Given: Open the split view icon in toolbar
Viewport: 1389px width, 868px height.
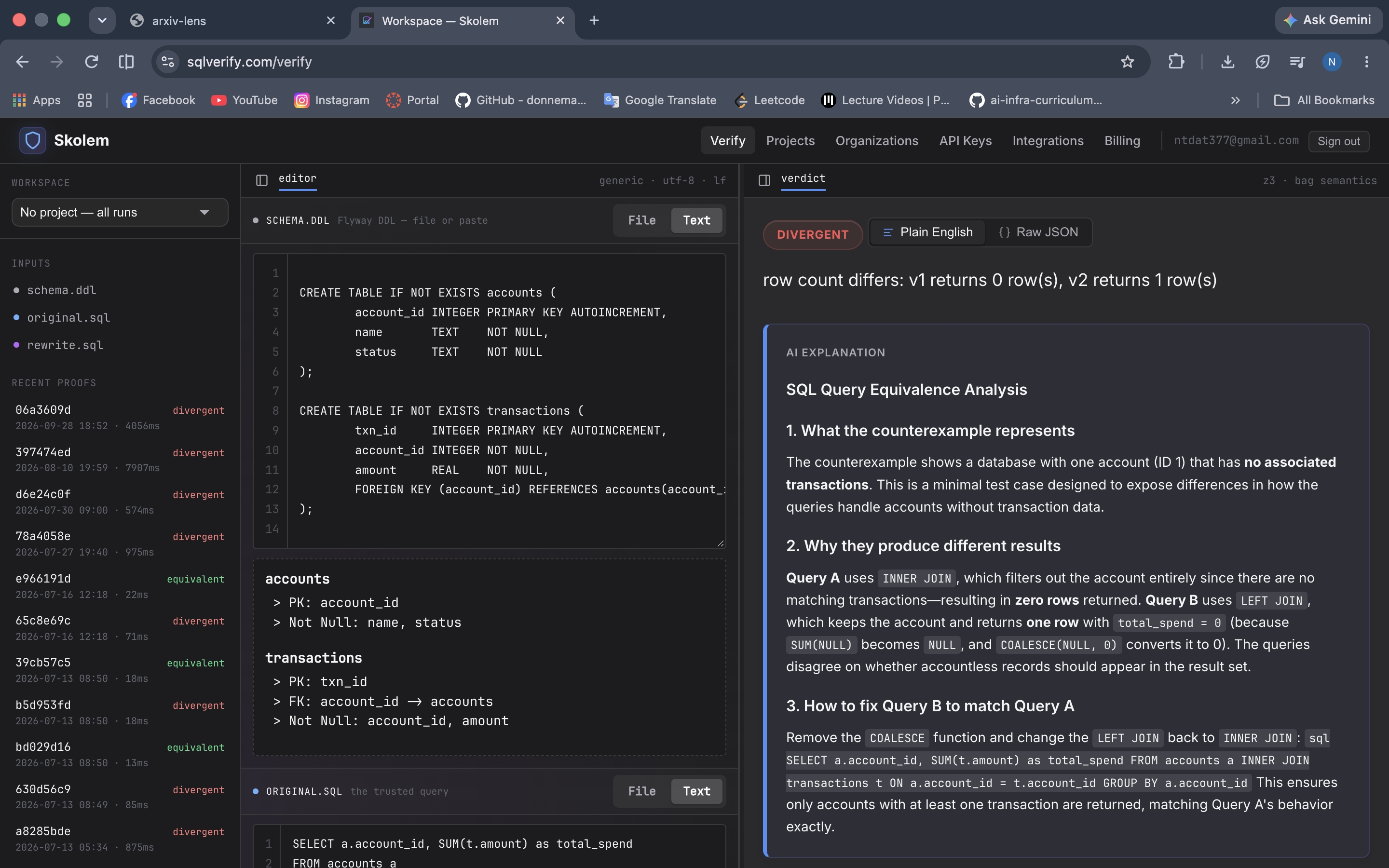Looking at the screenshot, I should [126, 61].
